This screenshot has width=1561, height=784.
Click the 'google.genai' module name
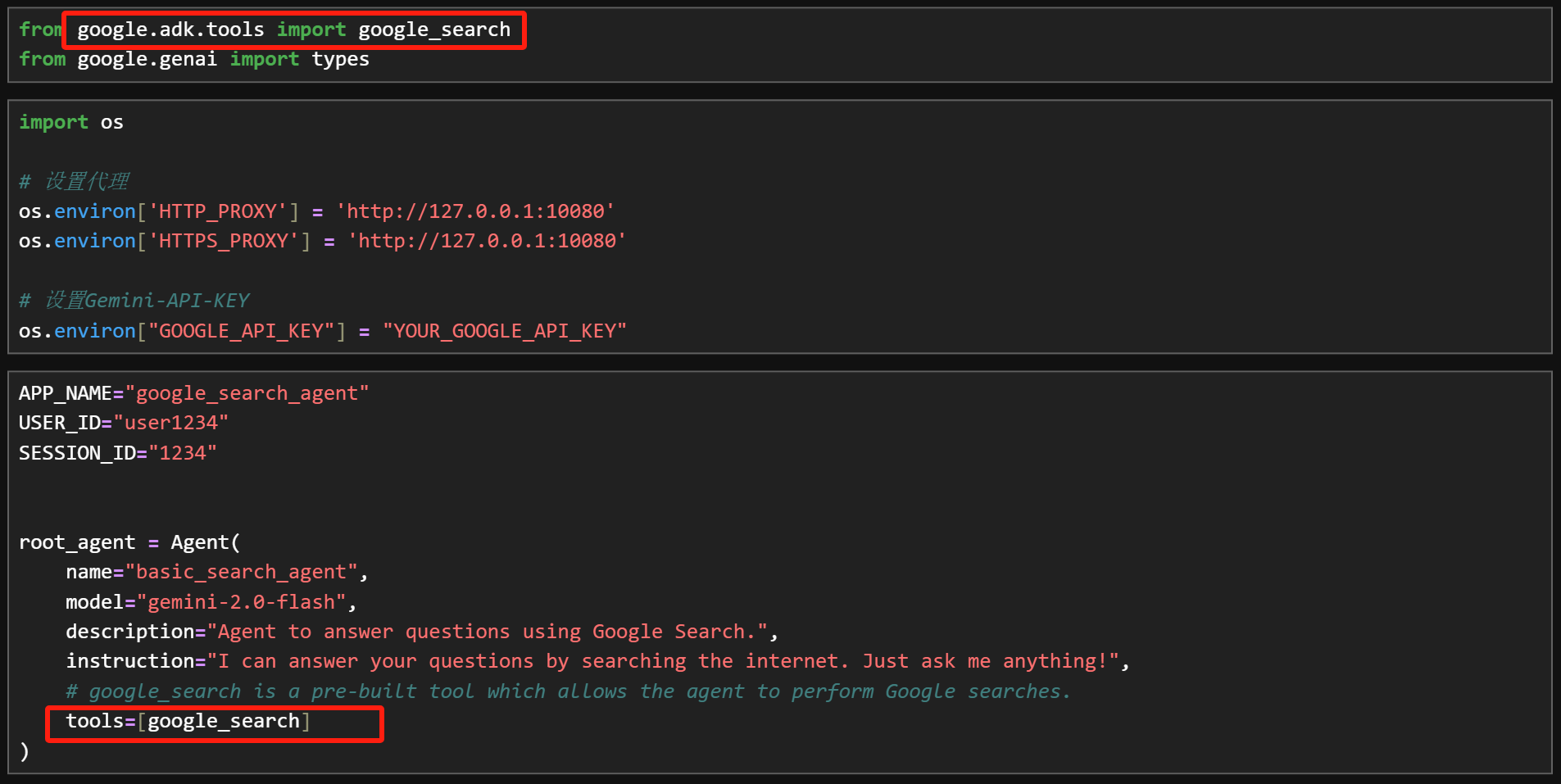[147, 60]
